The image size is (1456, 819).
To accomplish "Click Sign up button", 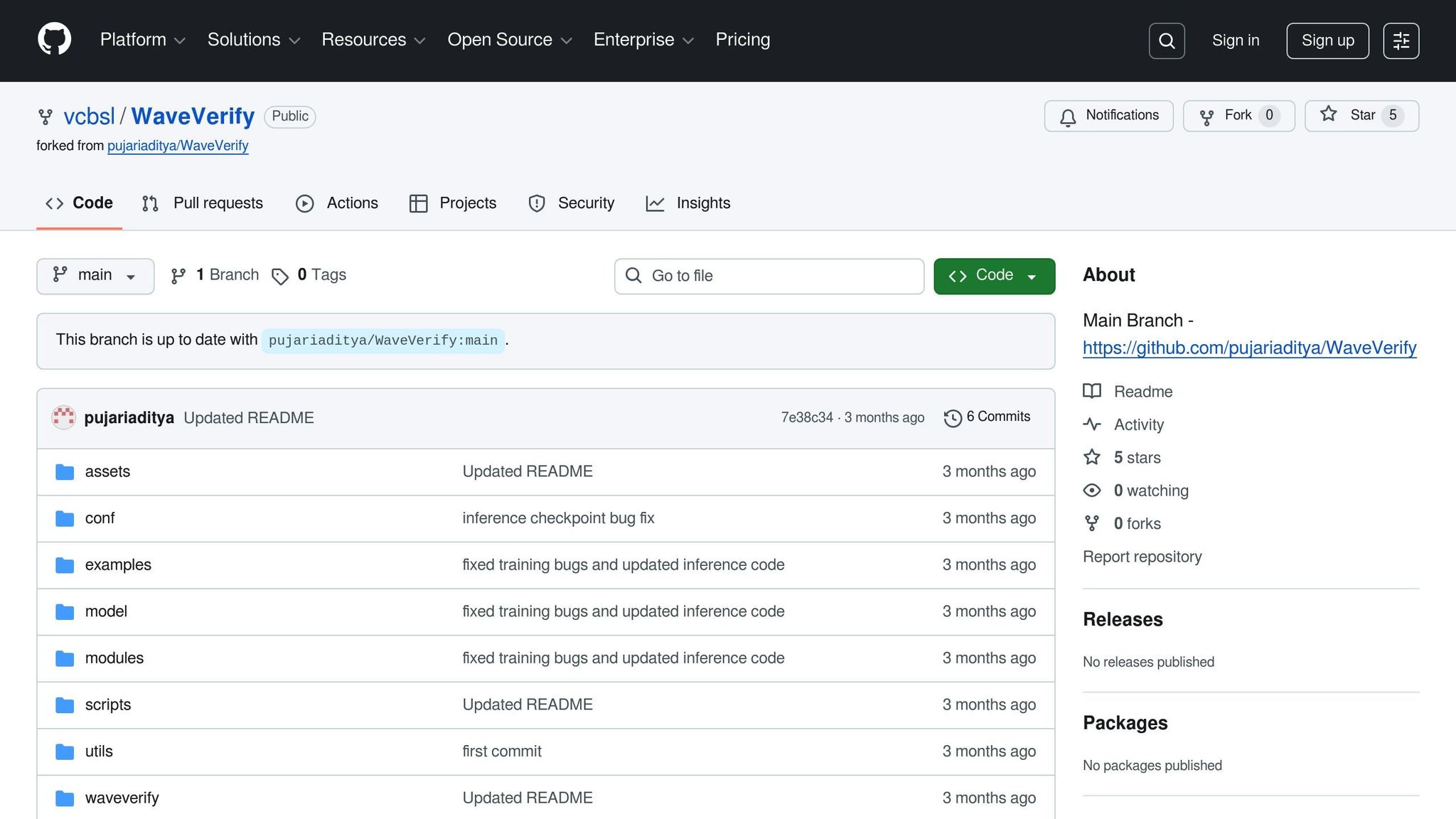I will [x=1327, y=41].
